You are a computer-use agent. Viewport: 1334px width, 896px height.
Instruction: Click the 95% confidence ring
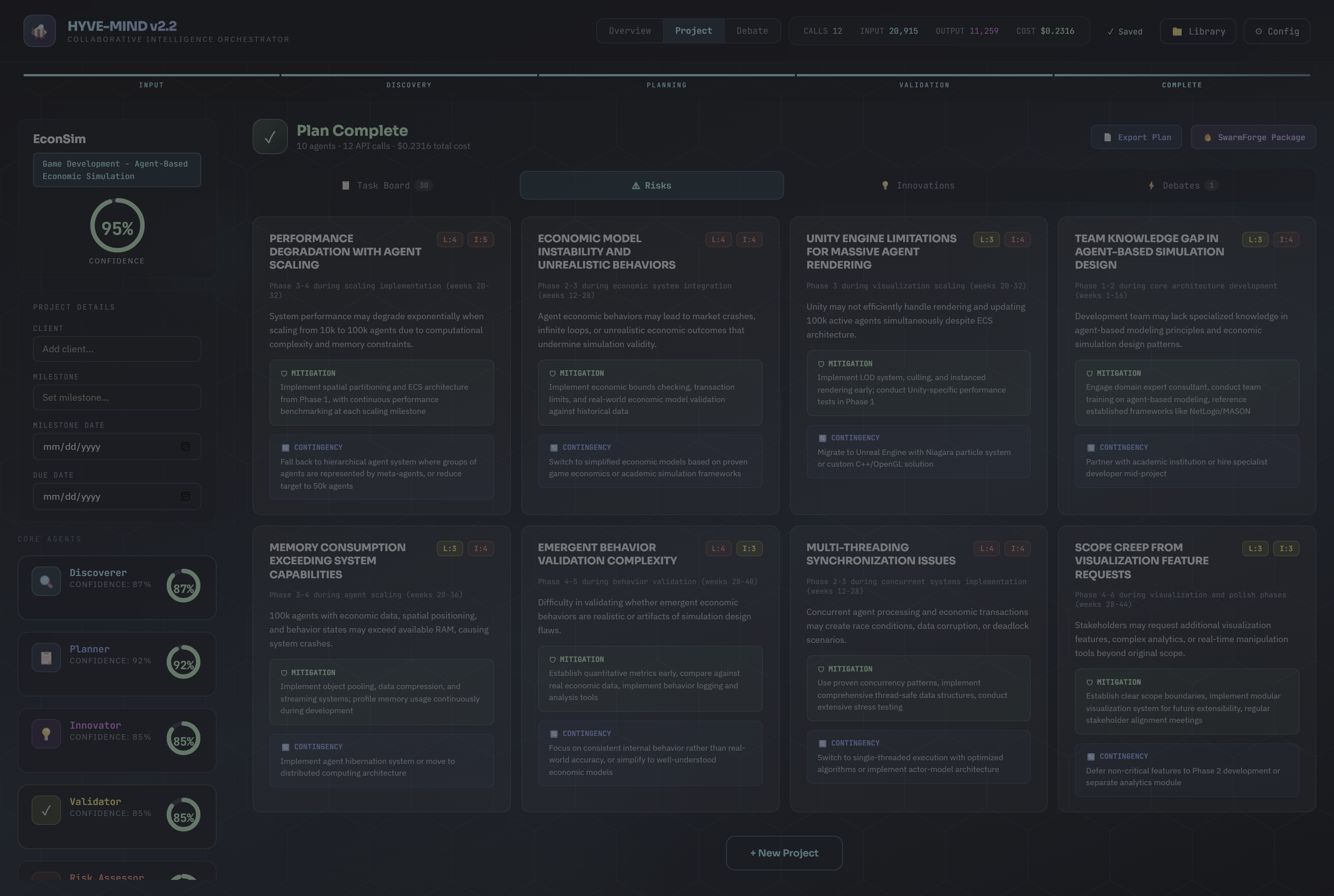point(117,226)
